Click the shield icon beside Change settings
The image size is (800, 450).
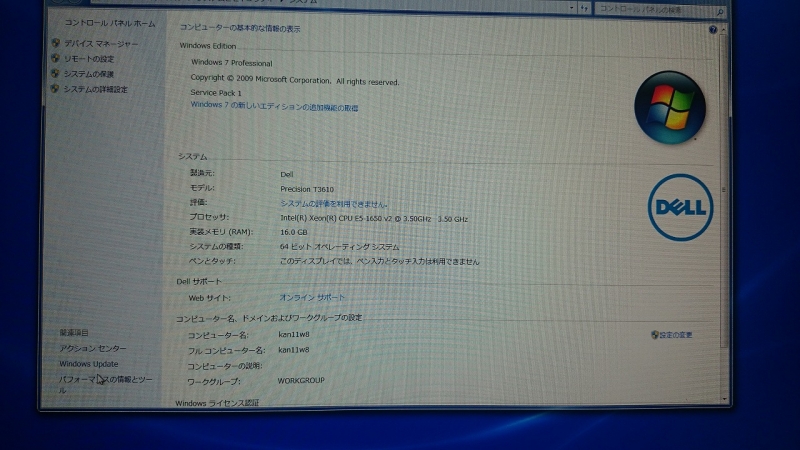coord(654,335)
